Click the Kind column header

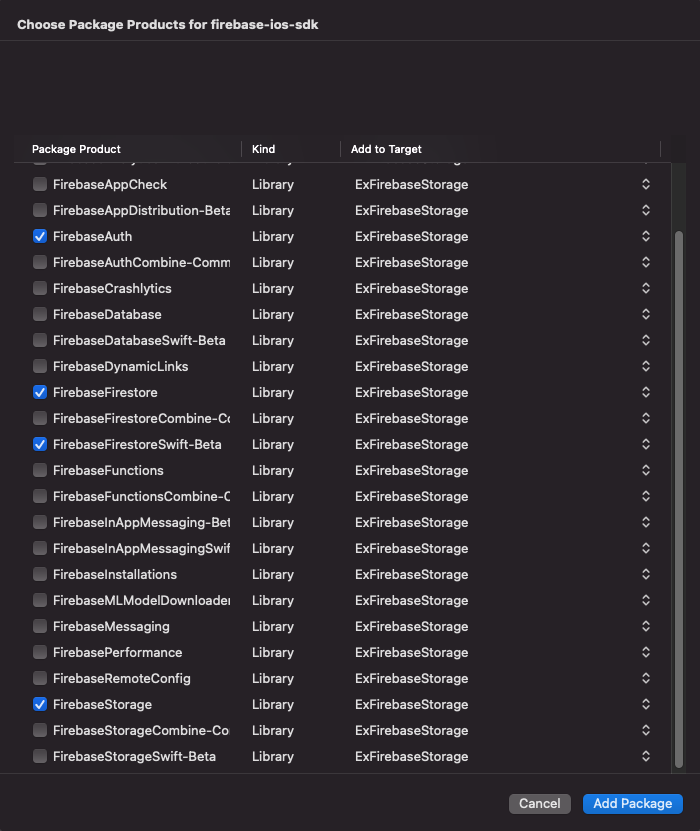(x=263, y=149)
